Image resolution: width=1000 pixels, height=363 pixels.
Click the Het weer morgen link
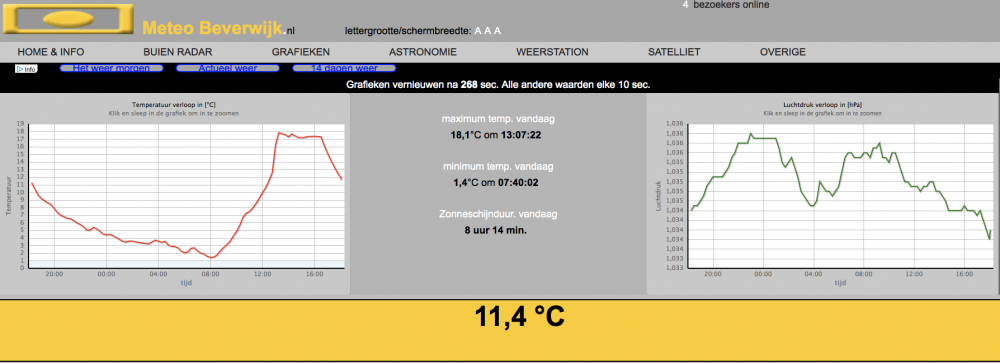112,68
